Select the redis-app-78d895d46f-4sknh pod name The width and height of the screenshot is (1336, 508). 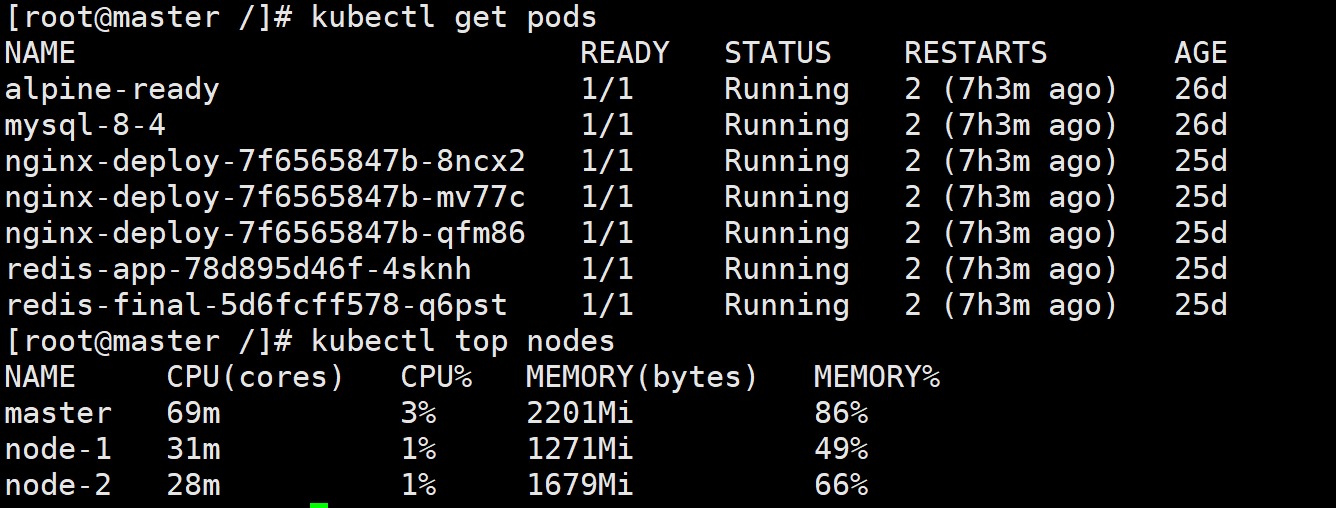pos(238,270)
